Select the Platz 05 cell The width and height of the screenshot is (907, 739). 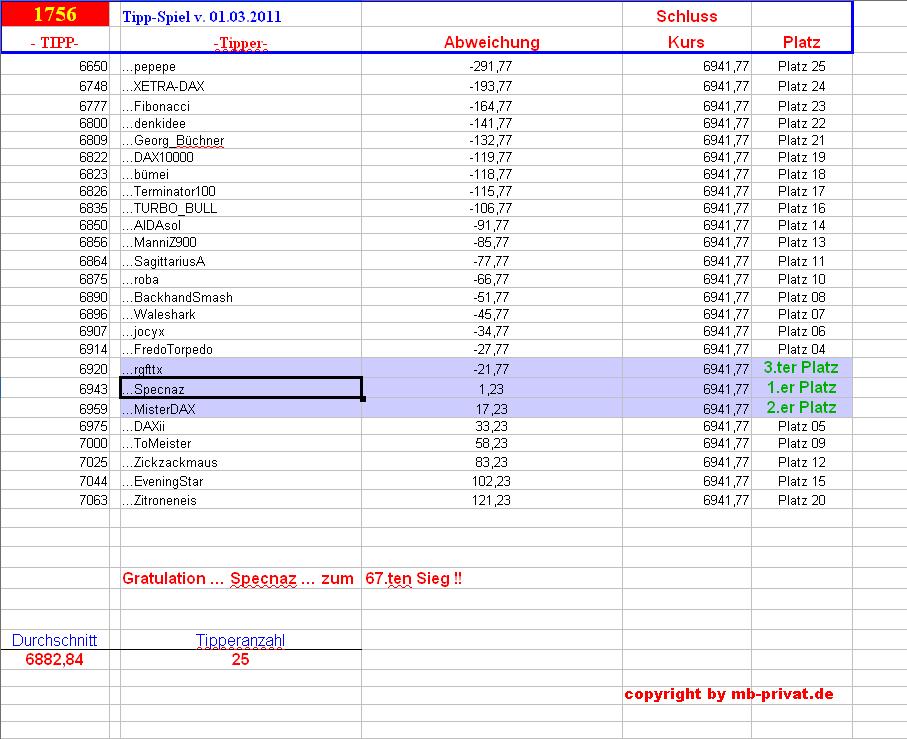pos(801,426)
